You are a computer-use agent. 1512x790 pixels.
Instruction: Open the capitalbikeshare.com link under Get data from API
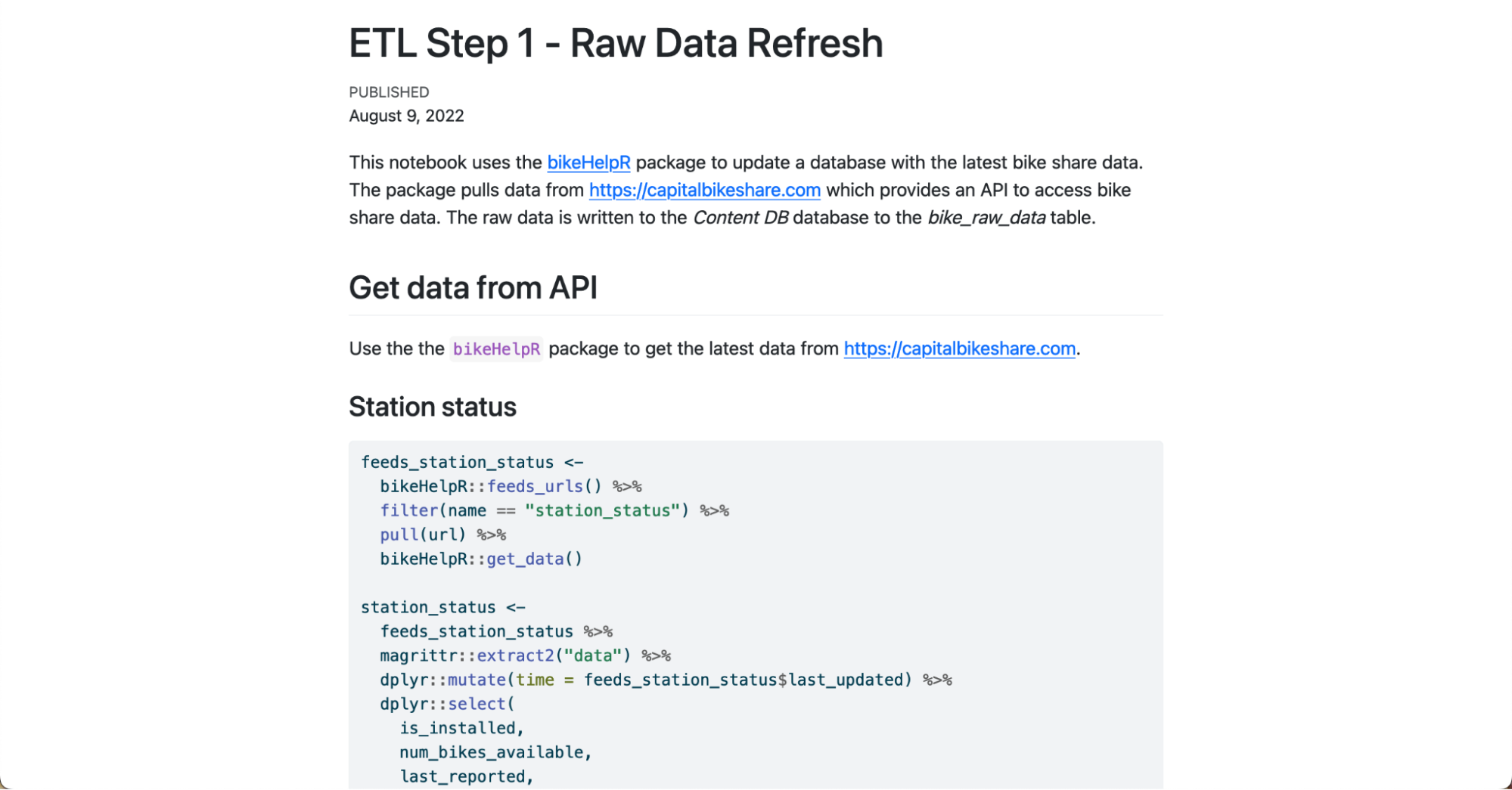coord(959,349)
